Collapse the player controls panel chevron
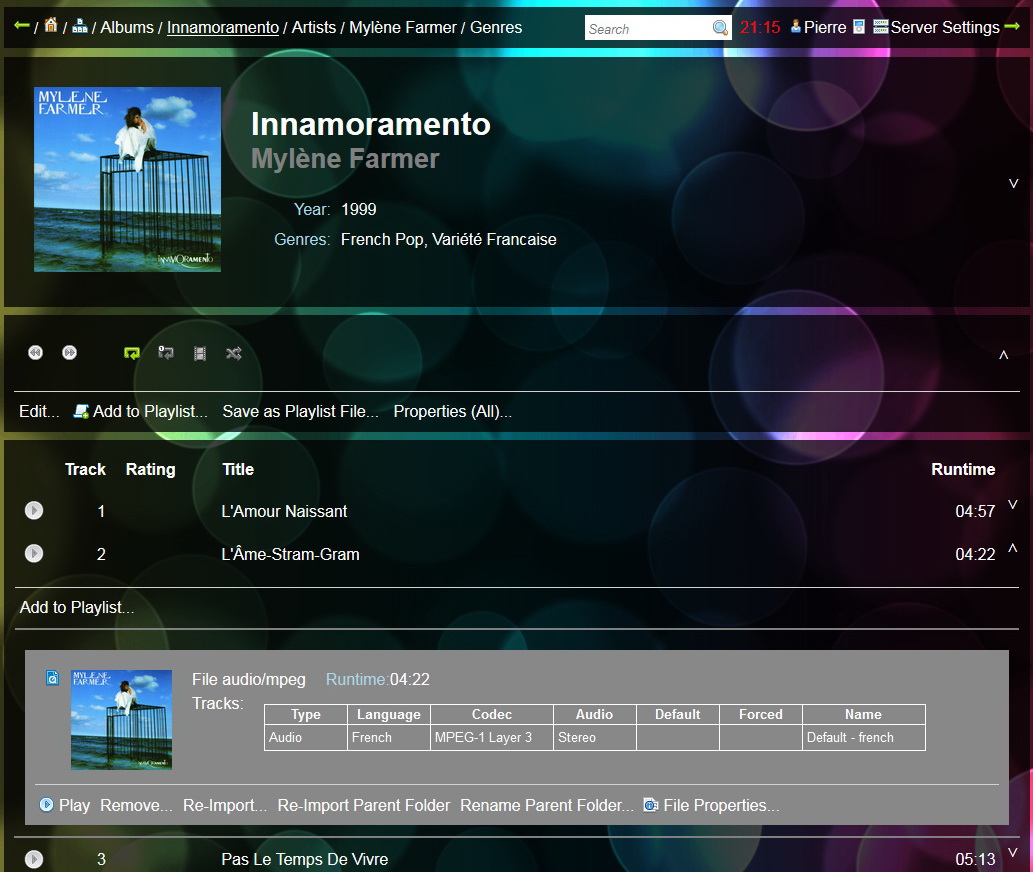 [x=1003, y=355]
